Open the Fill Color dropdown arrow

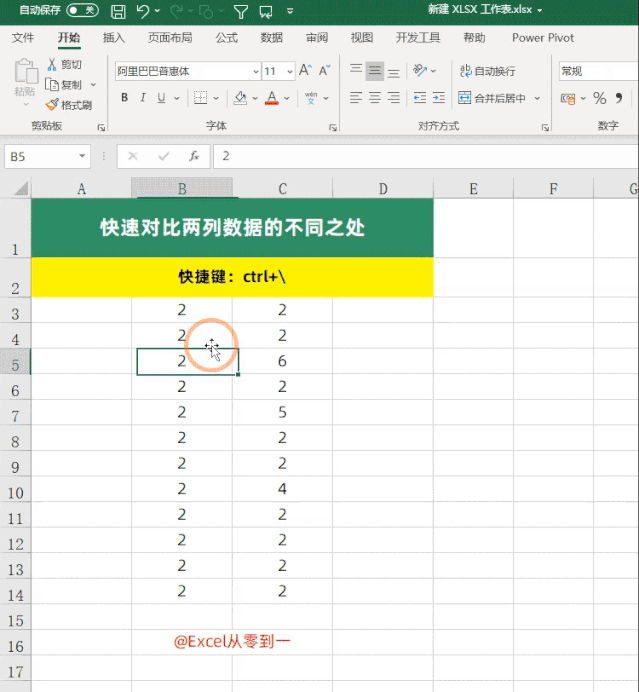(x=255, y=98)
